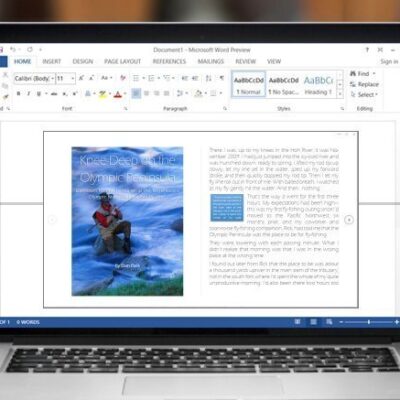Screen dimensions: 400x400
Task: Open the DESIGN ribbon tab
Action: click(83, 61)
